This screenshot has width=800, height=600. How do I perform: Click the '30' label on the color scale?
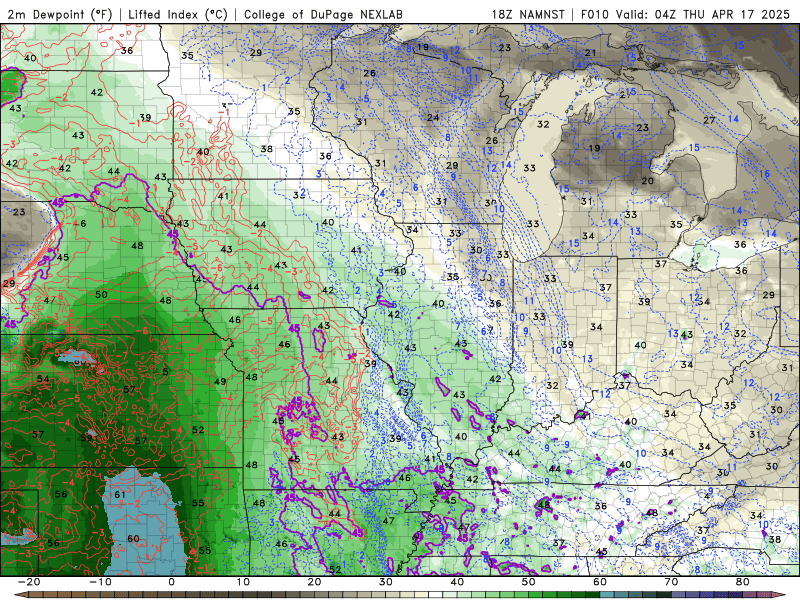click(x=386, y=582)
